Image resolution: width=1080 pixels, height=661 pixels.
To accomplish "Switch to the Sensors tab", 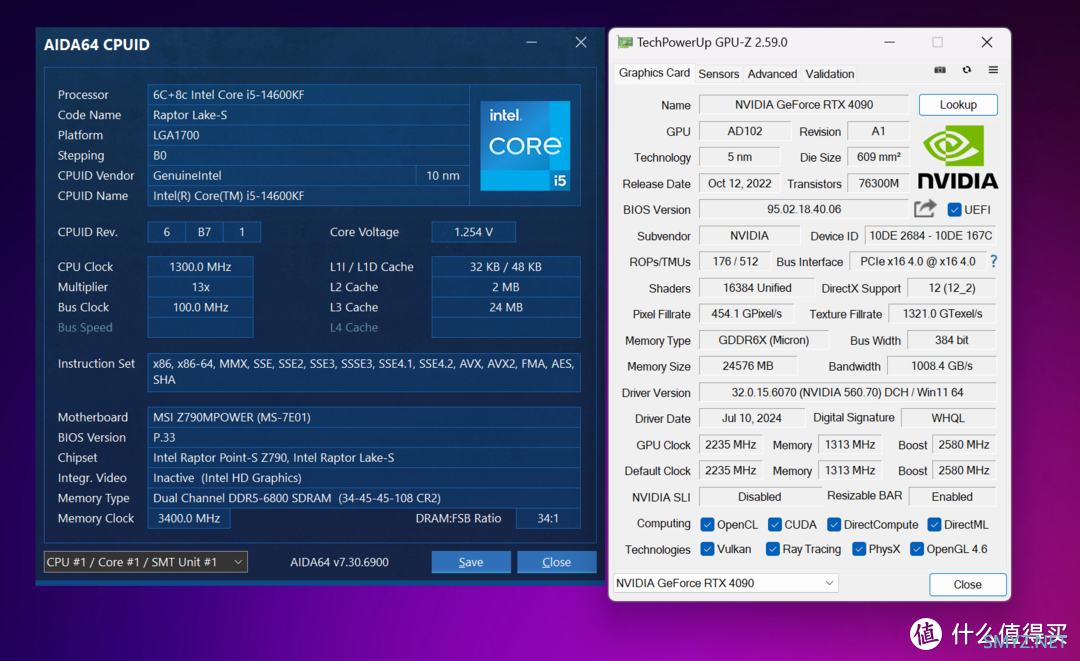I will coord(718,74).
